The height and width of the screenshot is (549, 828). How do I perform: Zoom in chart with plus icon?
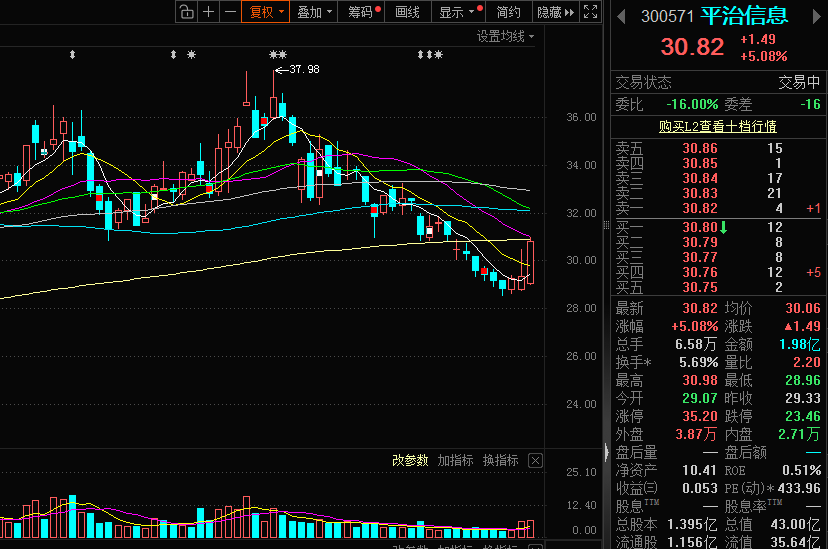point(209,12)
